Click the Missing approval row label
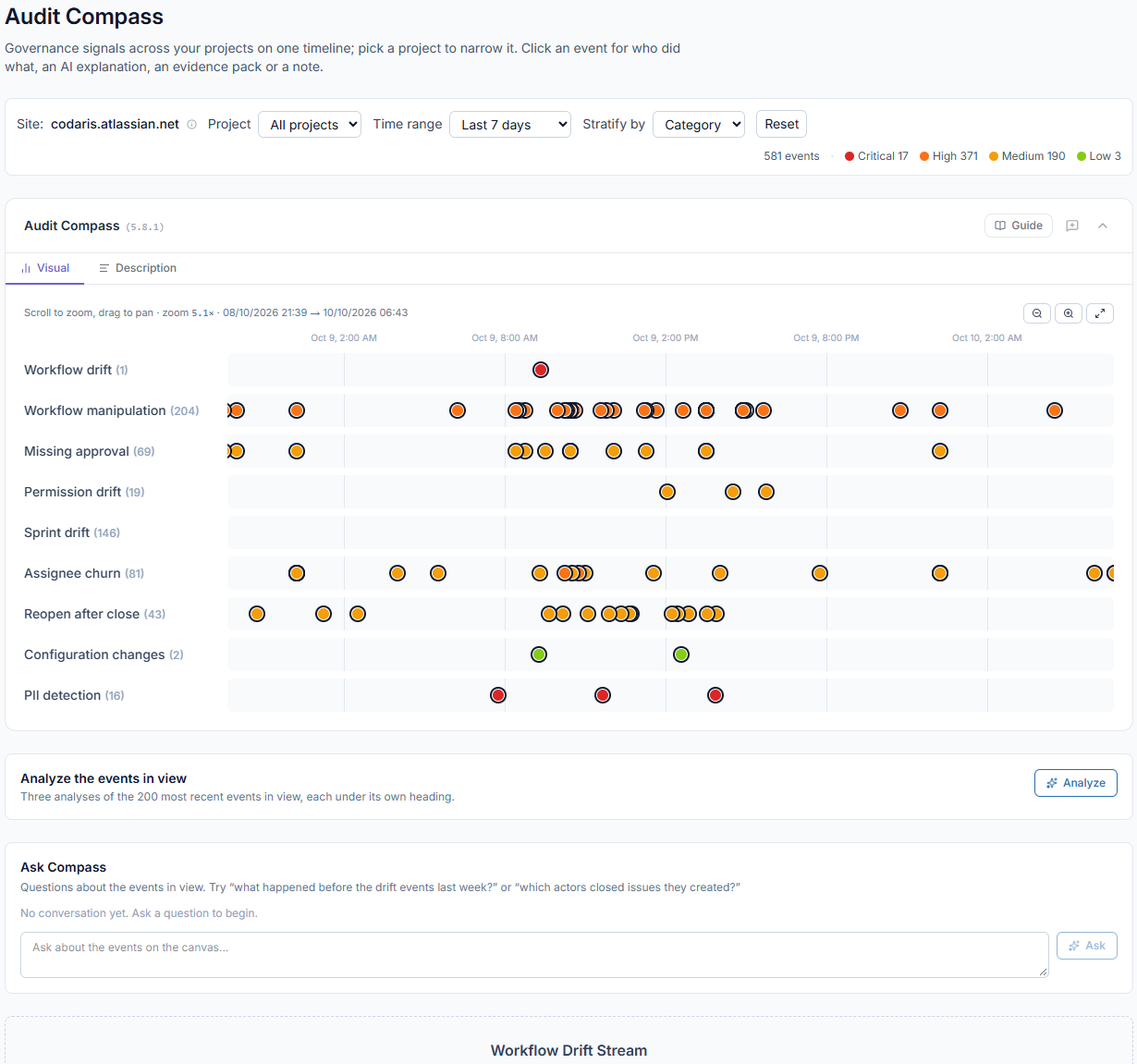1137x1064 pixels. coord(89,451)
